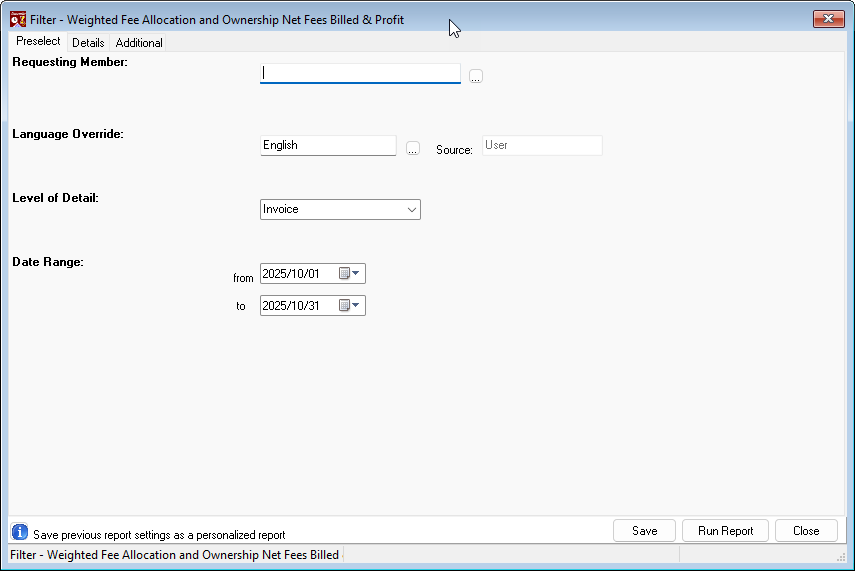855x571 pixels.
Task: Click 'Save previous report settings as a personalized report' text
Action: point(159,535)
